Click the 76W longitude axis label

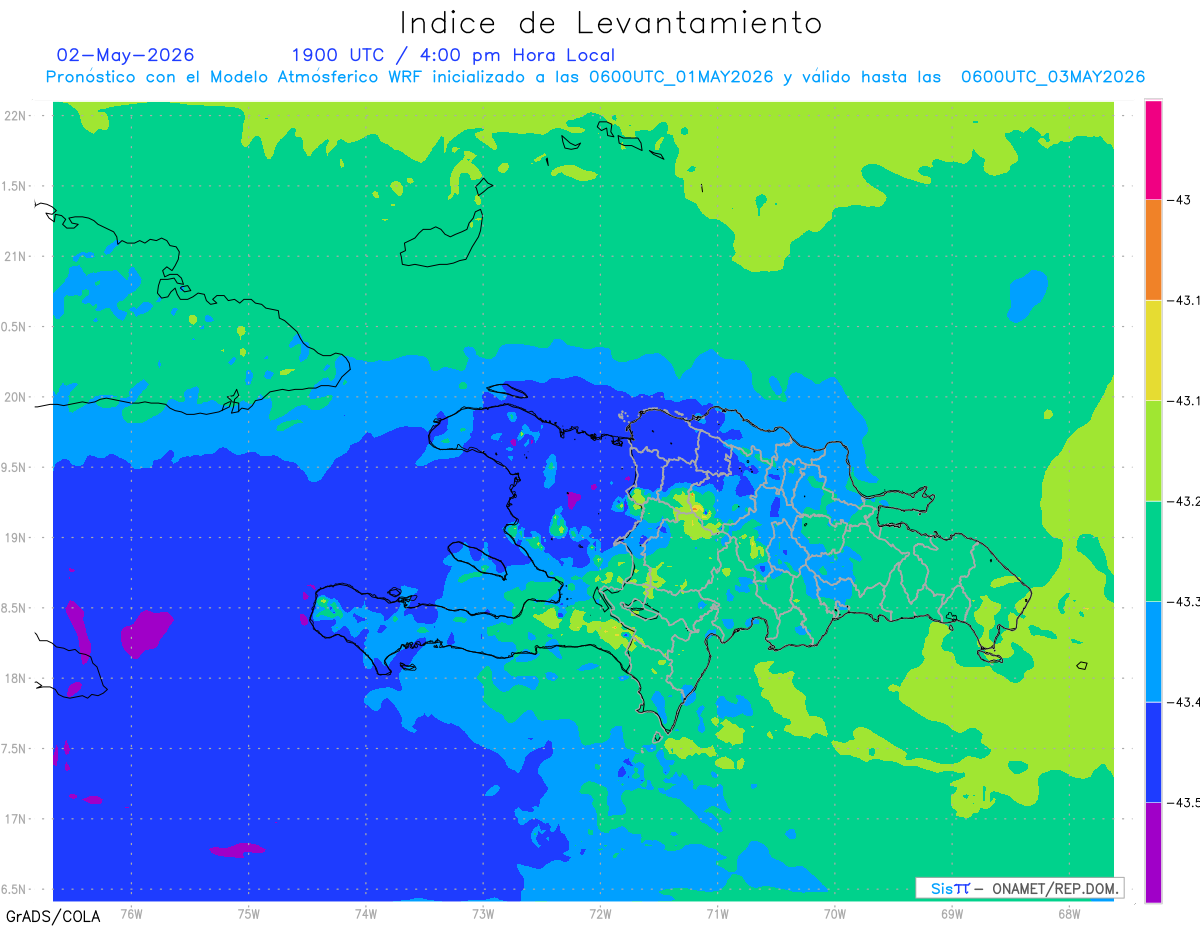(x=131, y=913)
